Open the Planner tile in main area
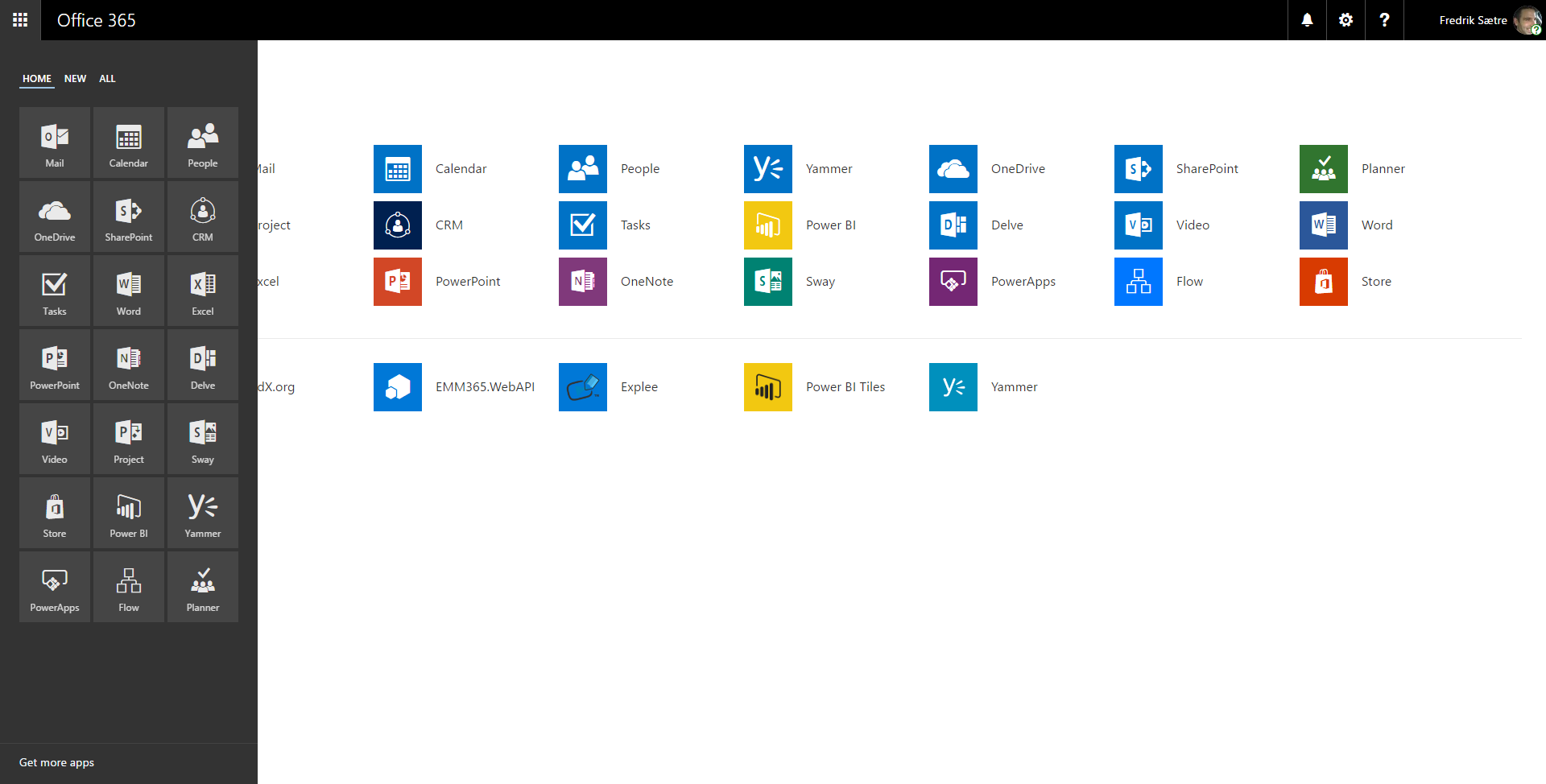The image size is (1546, 784). tap(1323, 169)
